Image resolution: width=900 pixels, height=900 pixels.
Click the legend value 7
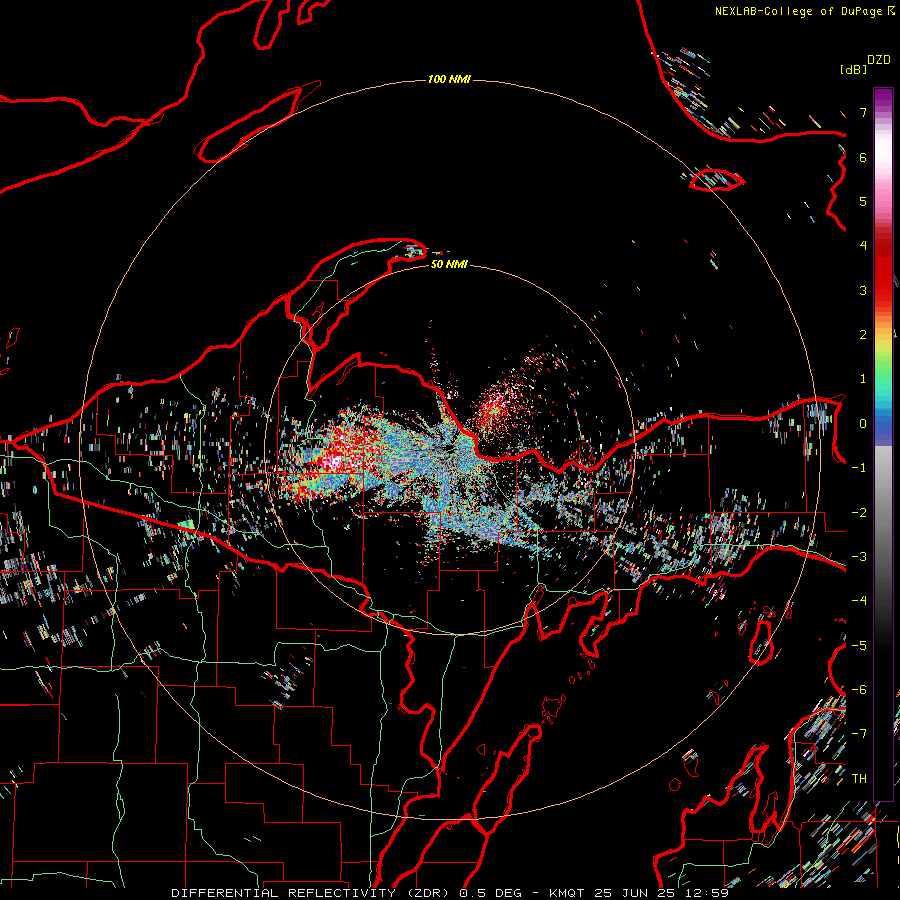point(863,112)
